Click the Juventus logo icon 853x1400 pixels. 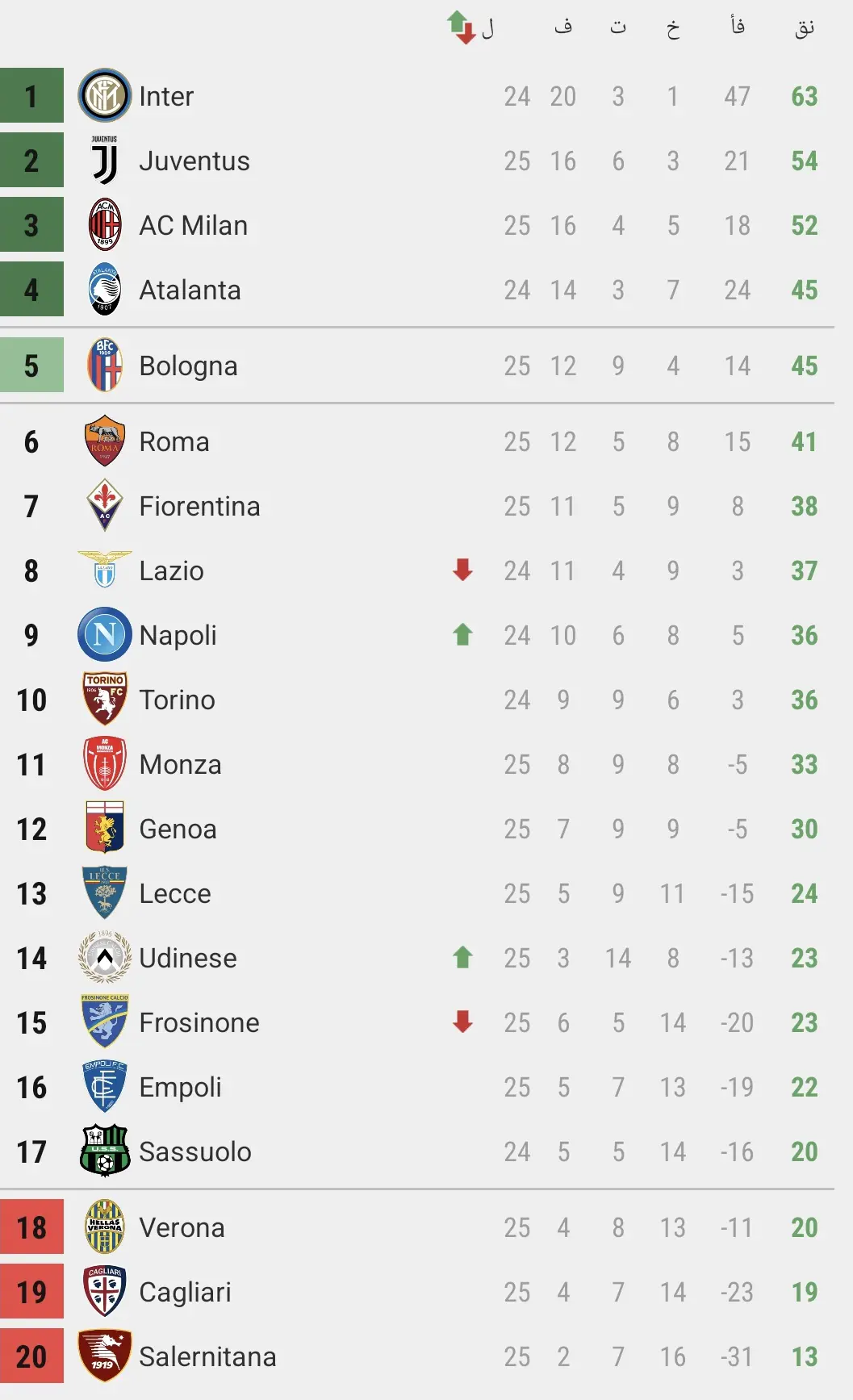coord(104,160)
